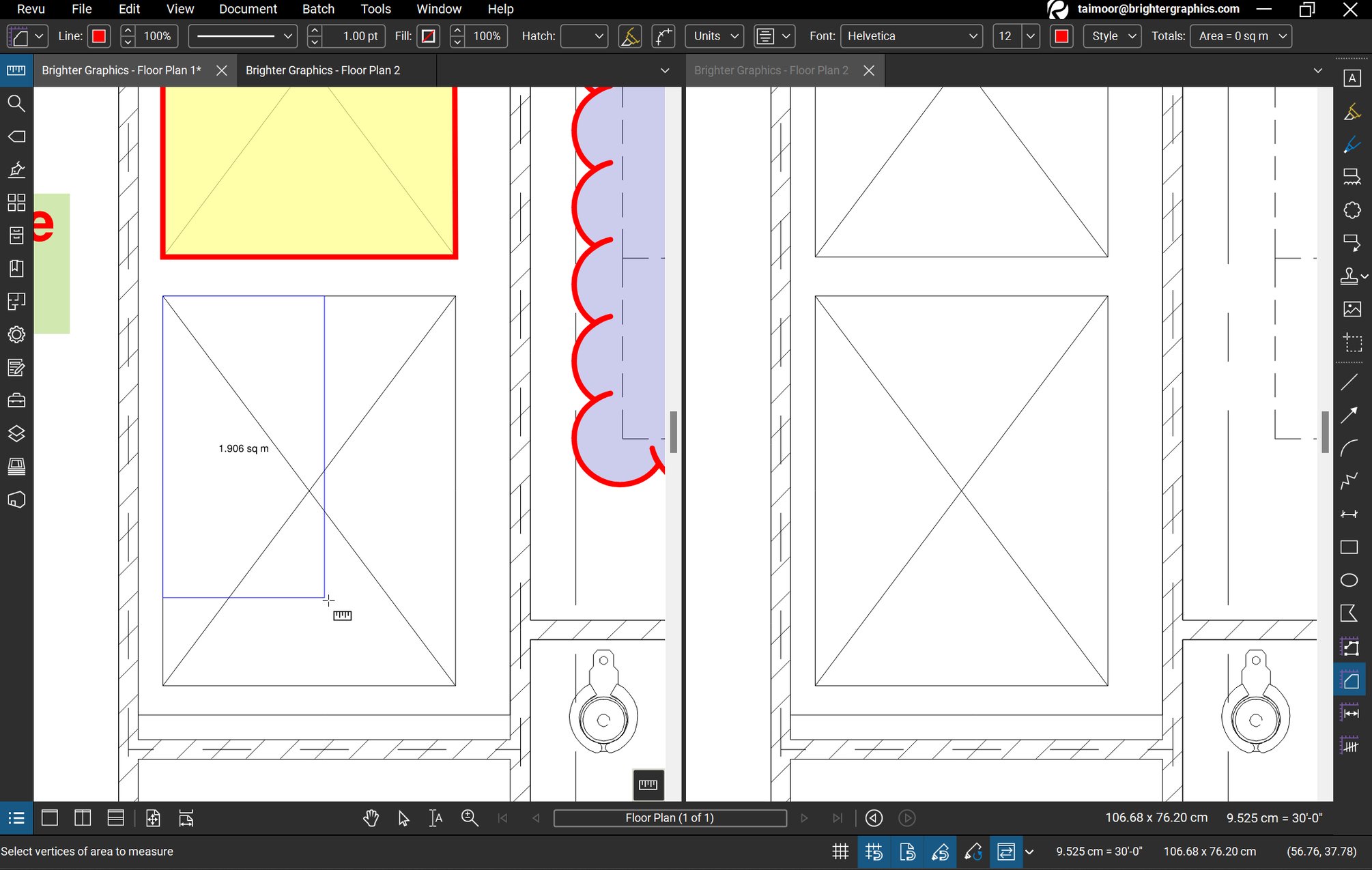Open the Layers panel
Image resolution: width=1372 pixels, height=870 pixels.
(16, 433)
